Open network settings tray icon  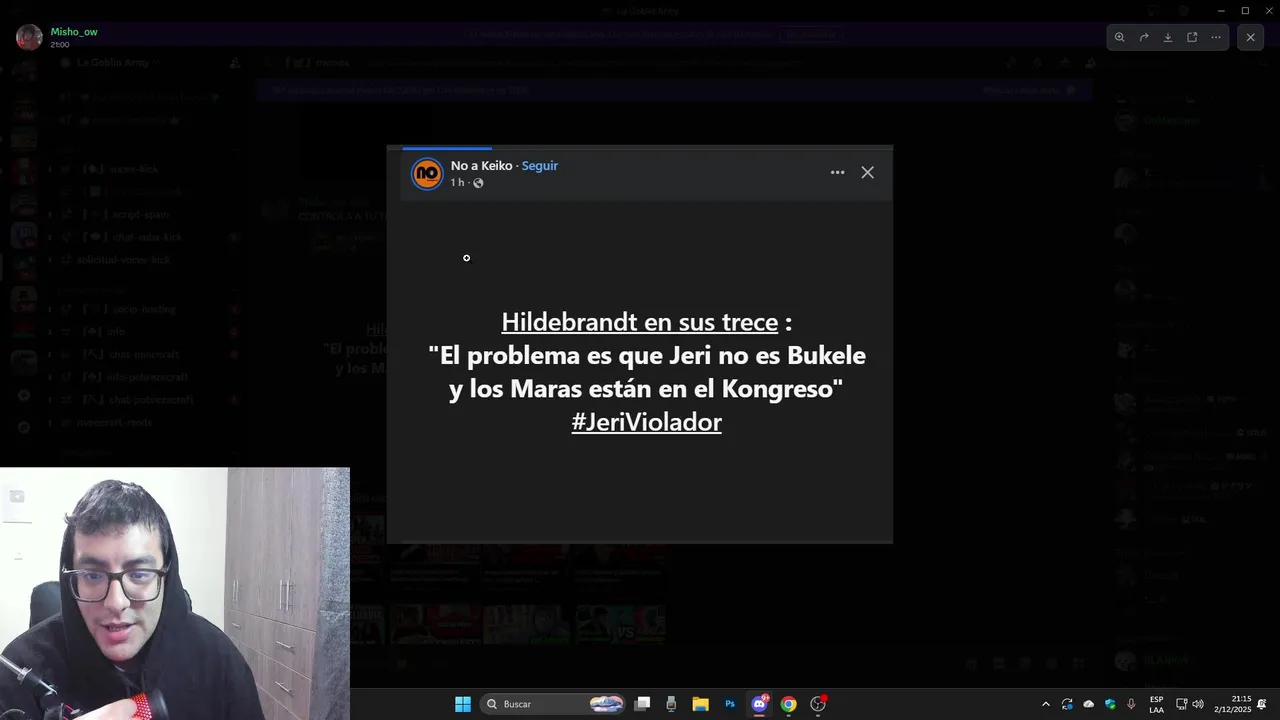pos(1181,704)
